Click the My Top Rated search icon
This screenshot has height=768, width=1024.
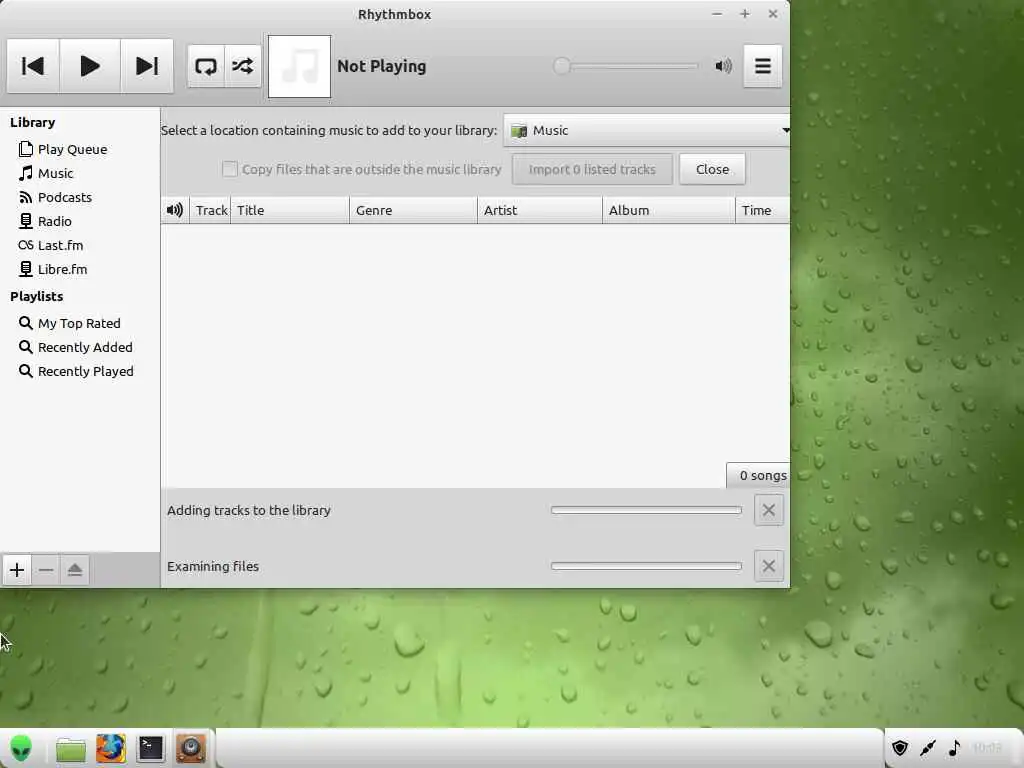pos(25,323)
